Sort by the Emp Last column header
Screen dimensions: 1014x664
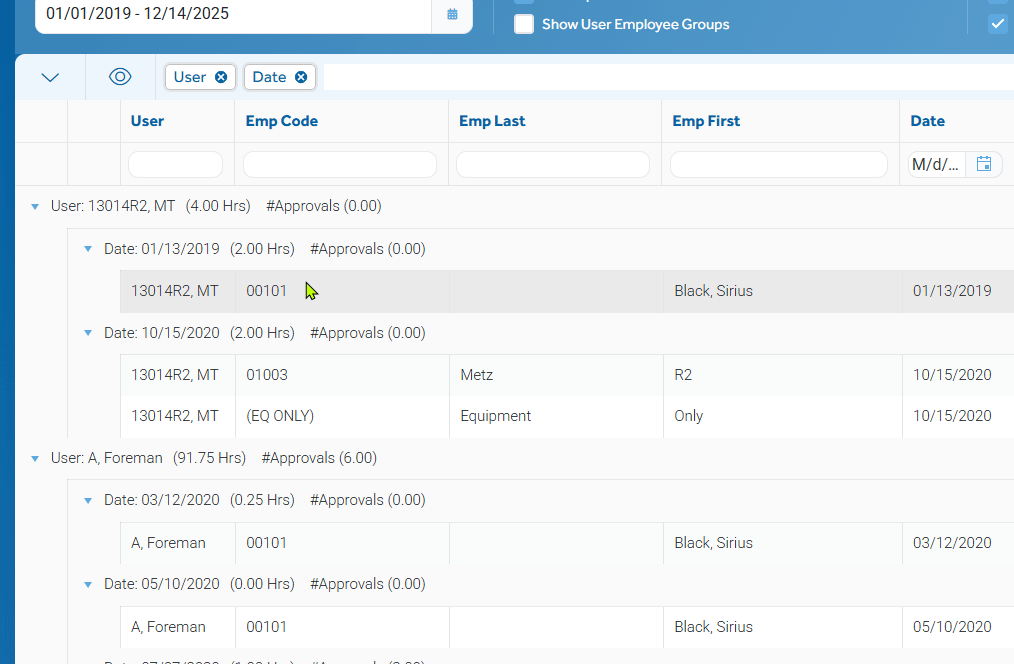[x=492, y=121]
